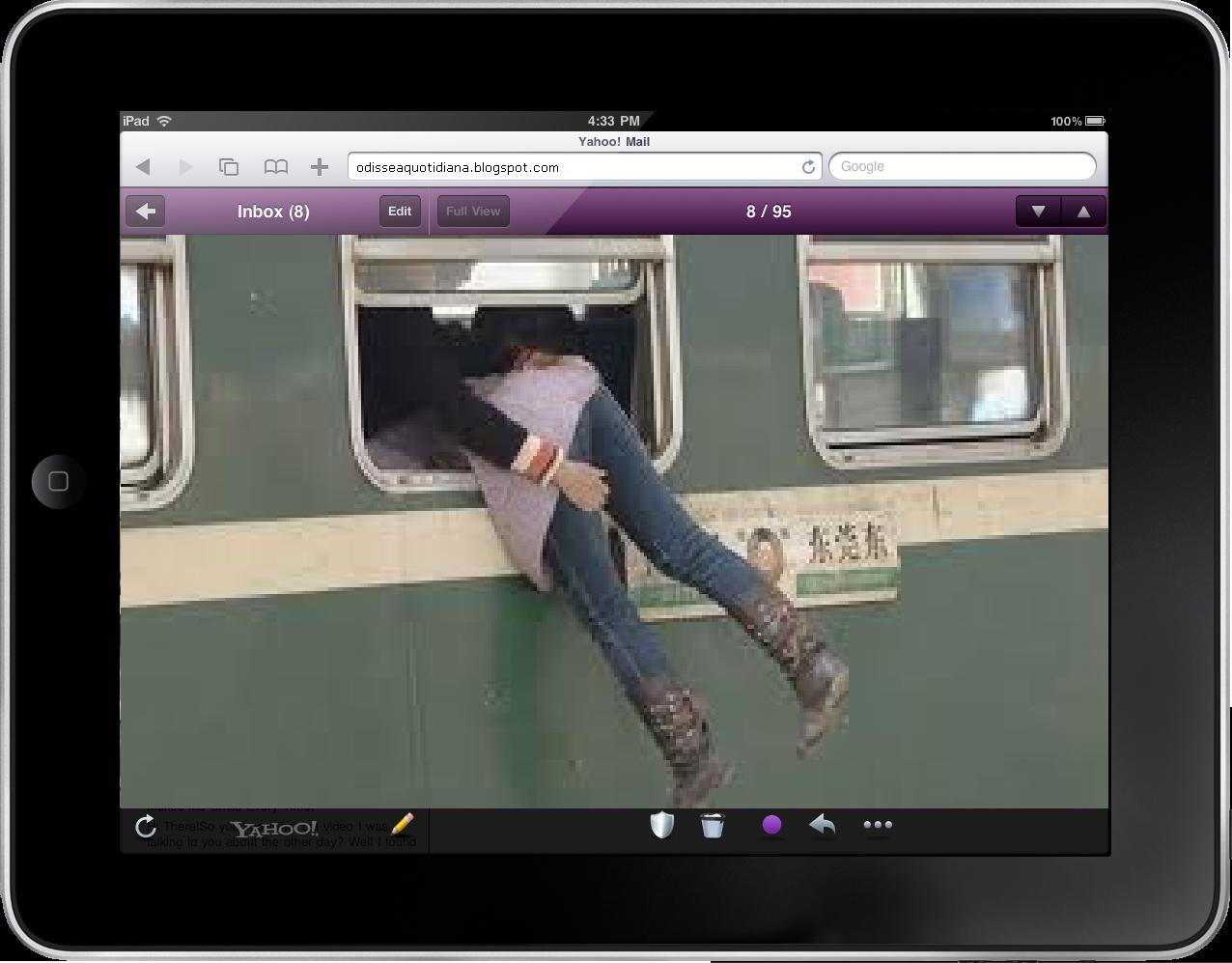The image size is (1232, 963).
Task: Show next message with down arrow
Action: point(1038,211)
